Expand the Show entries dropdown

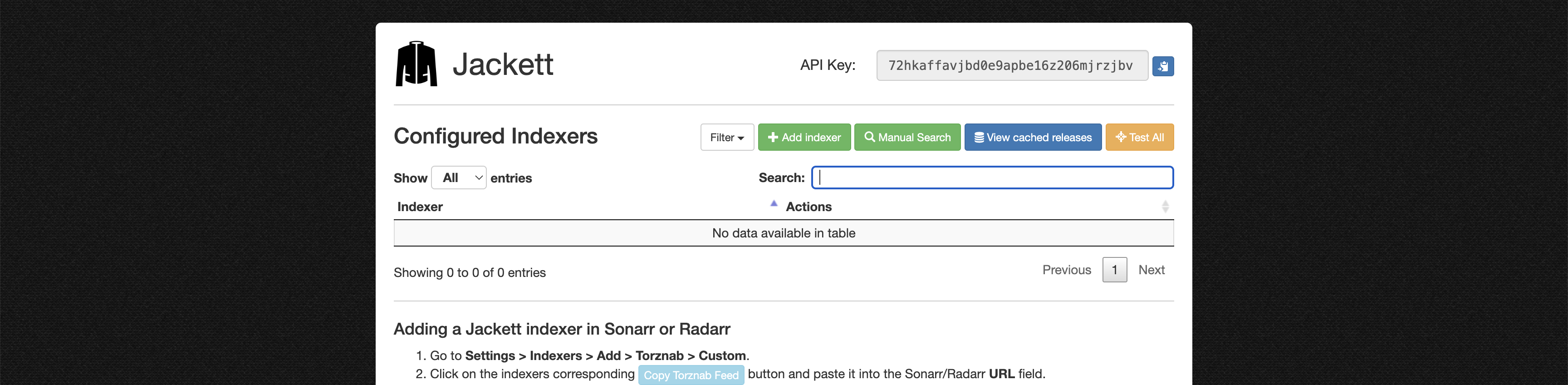click(458, 178)
